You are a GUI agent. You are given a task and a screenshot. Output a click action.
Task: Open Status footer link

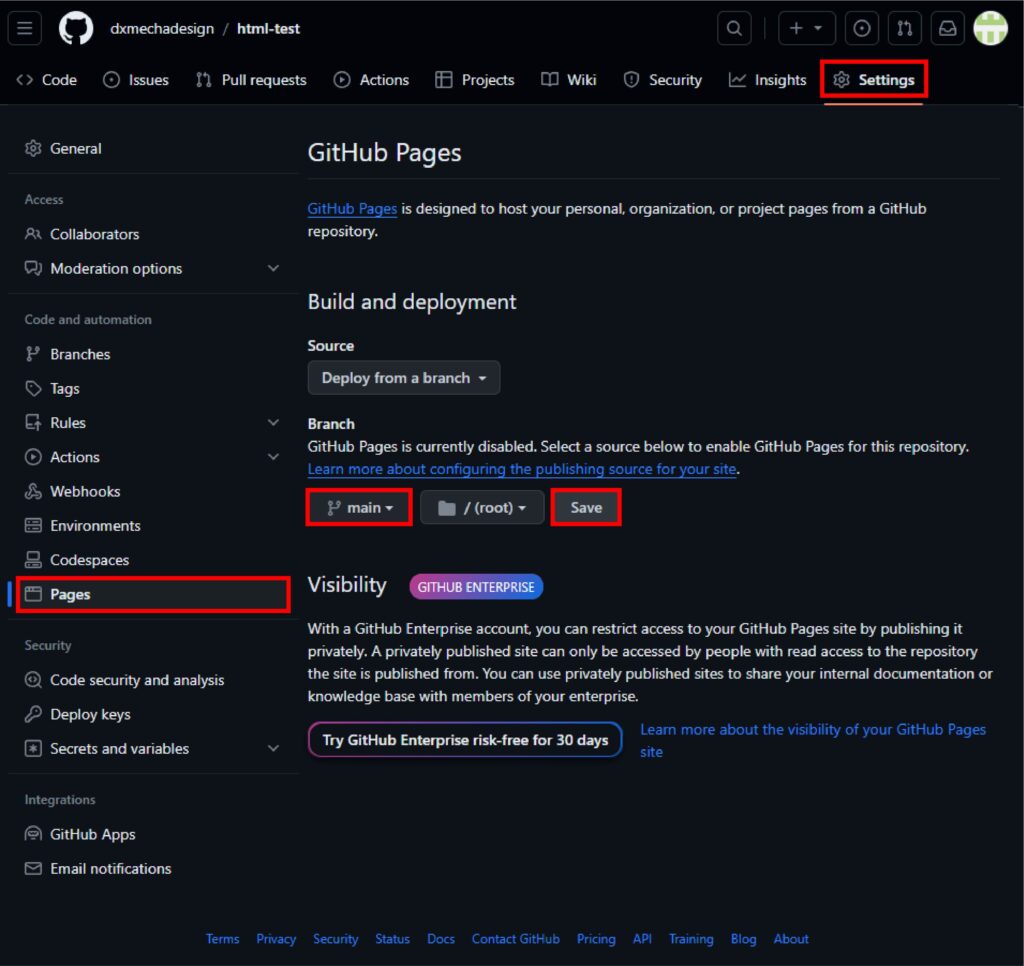[x=392, y=939]
